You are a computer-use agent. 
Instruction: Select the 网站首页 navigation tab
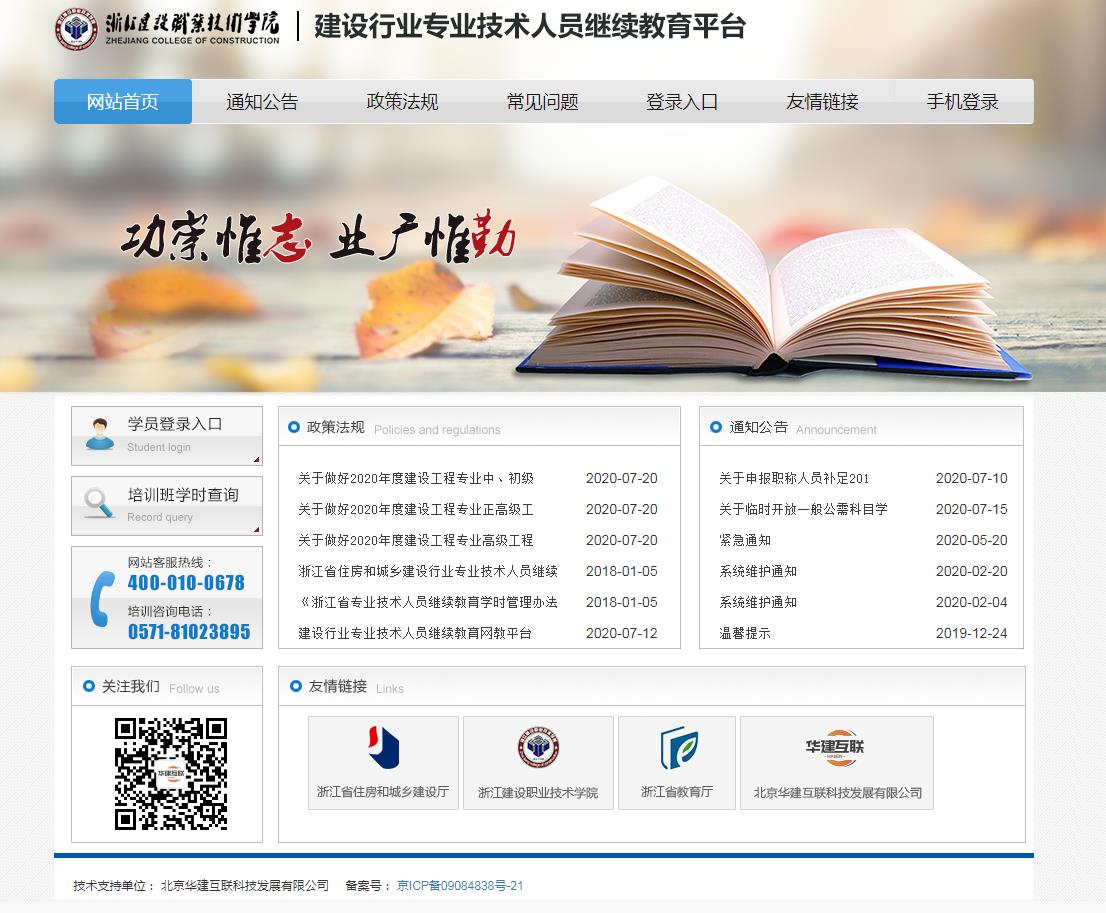123,102
